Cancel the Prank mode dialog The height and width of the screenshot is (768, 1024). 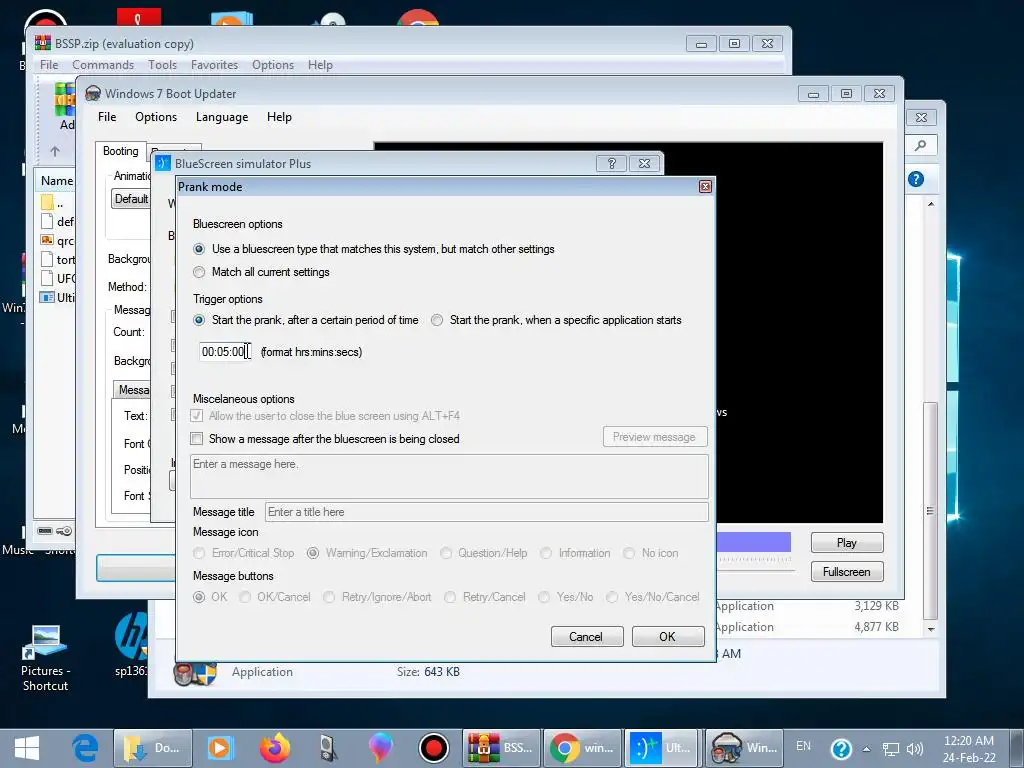pyautogui.click(x=587, y=637)
